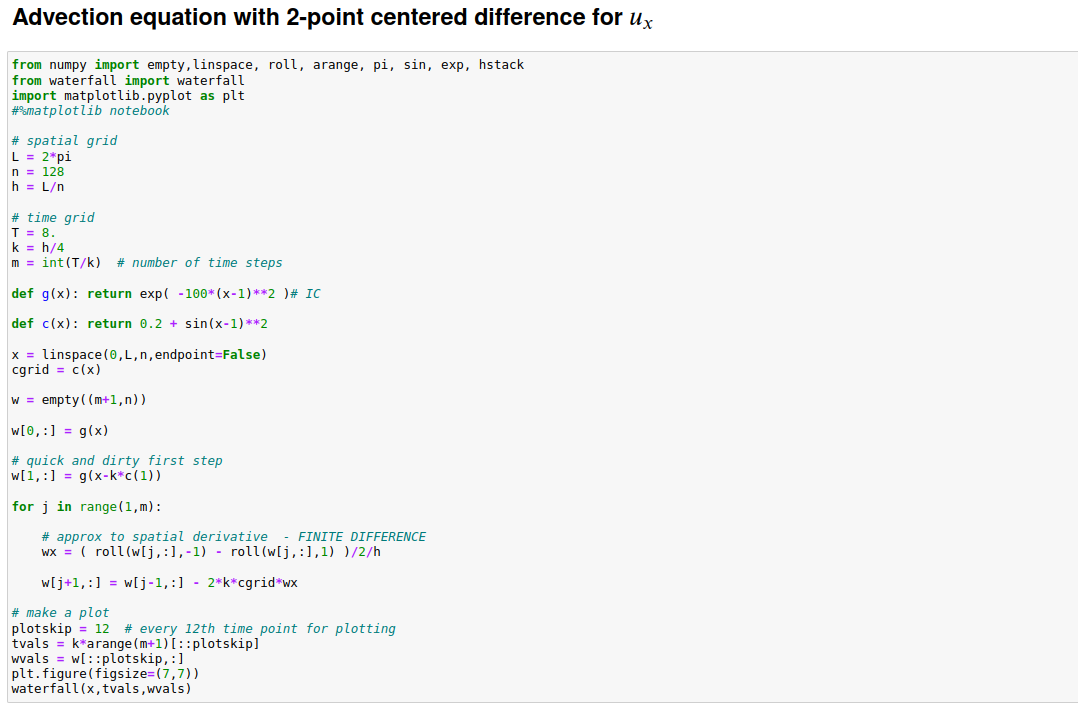Click the 'def c(x)' function definition
Image resolution: width=1078 pixels, height=706 pixels.
140,324
